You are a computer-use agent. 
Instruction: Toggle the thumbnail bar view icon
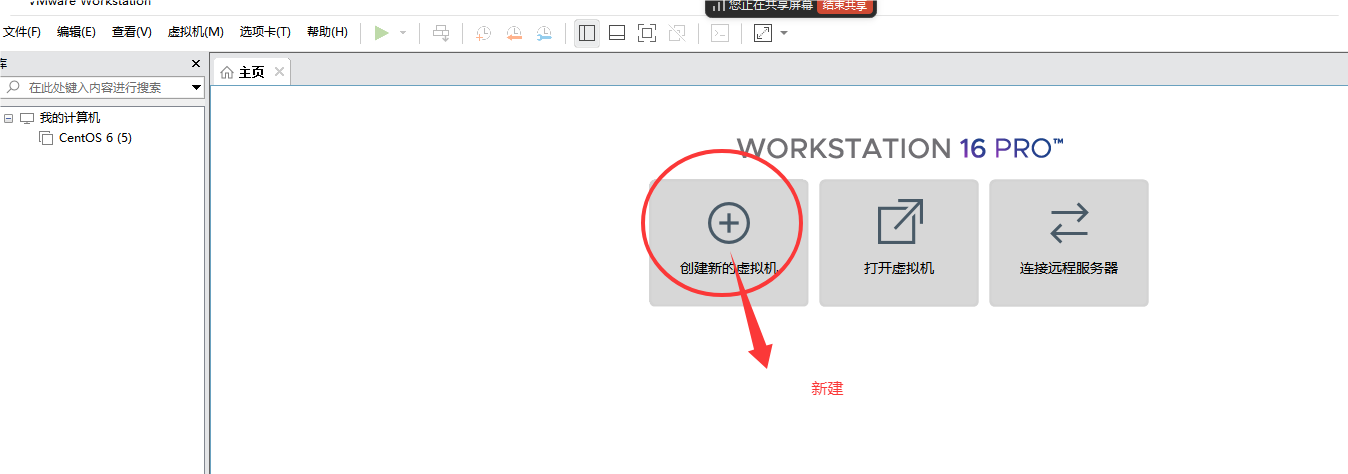click(x=617, y=33)
